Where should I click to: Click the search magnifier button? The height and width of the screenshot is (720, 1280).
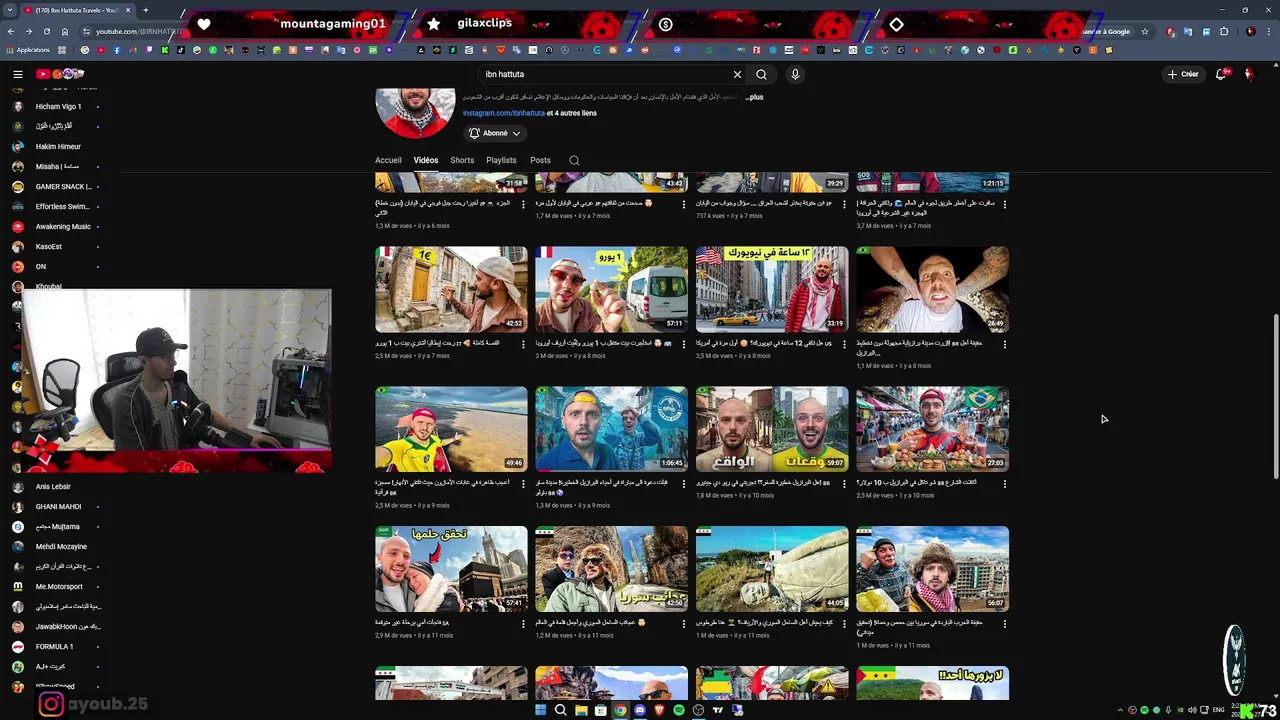point(762,74)
